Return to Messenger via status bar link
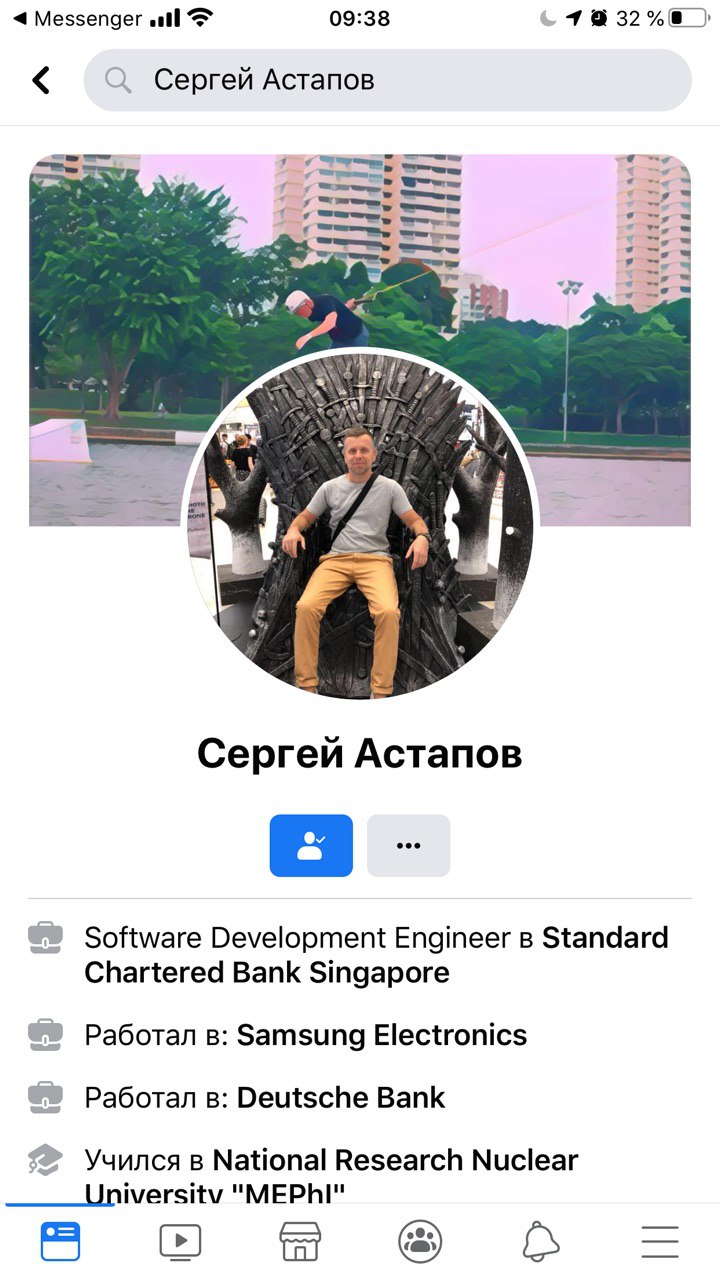 click(x=77, y=18)
